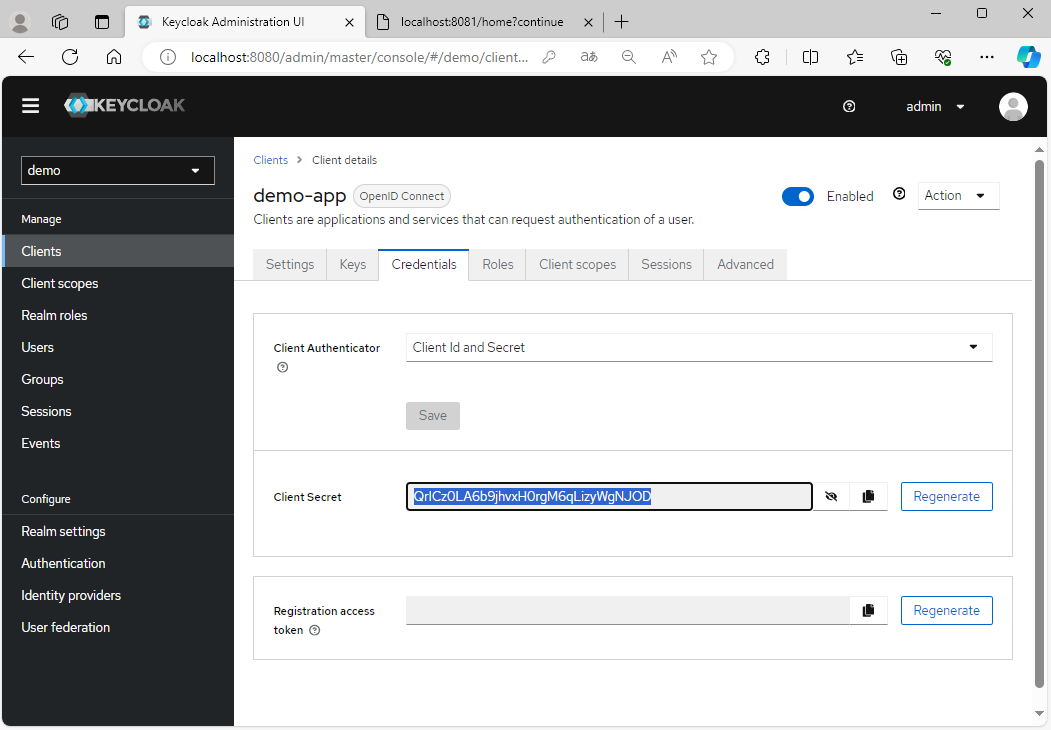The image size is (1051, 730).
Task: Open the help question mark in the top bar
Action: coord(848,106)
